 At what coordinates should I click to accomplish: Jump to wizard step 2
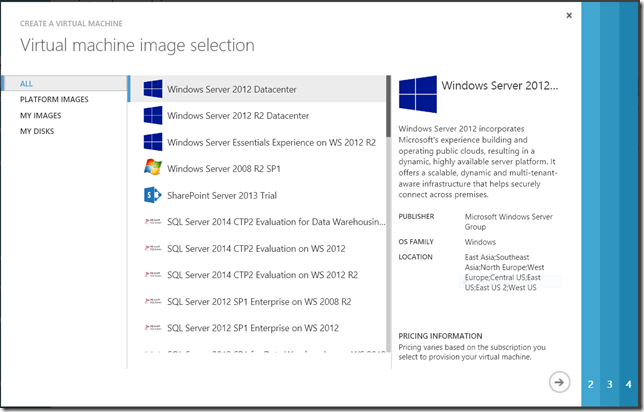(591, 384)
